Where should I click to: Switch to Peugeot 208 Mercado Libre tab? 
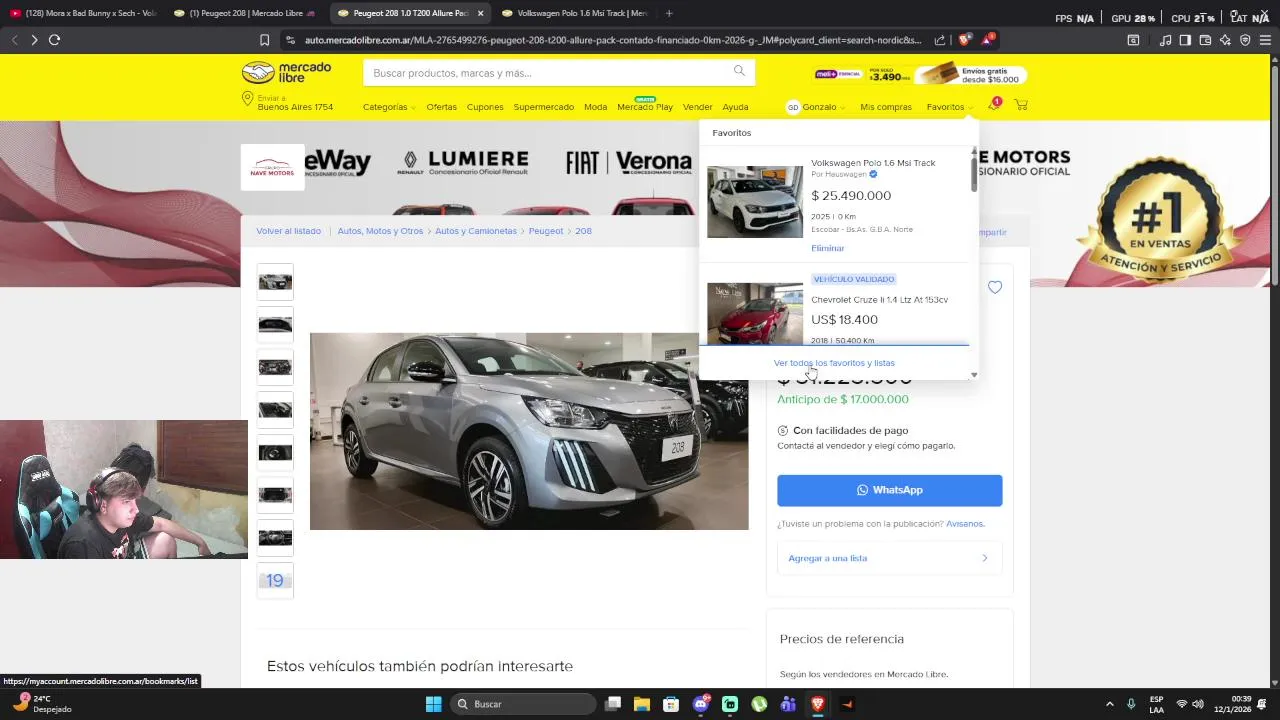[x=245, y=13]
